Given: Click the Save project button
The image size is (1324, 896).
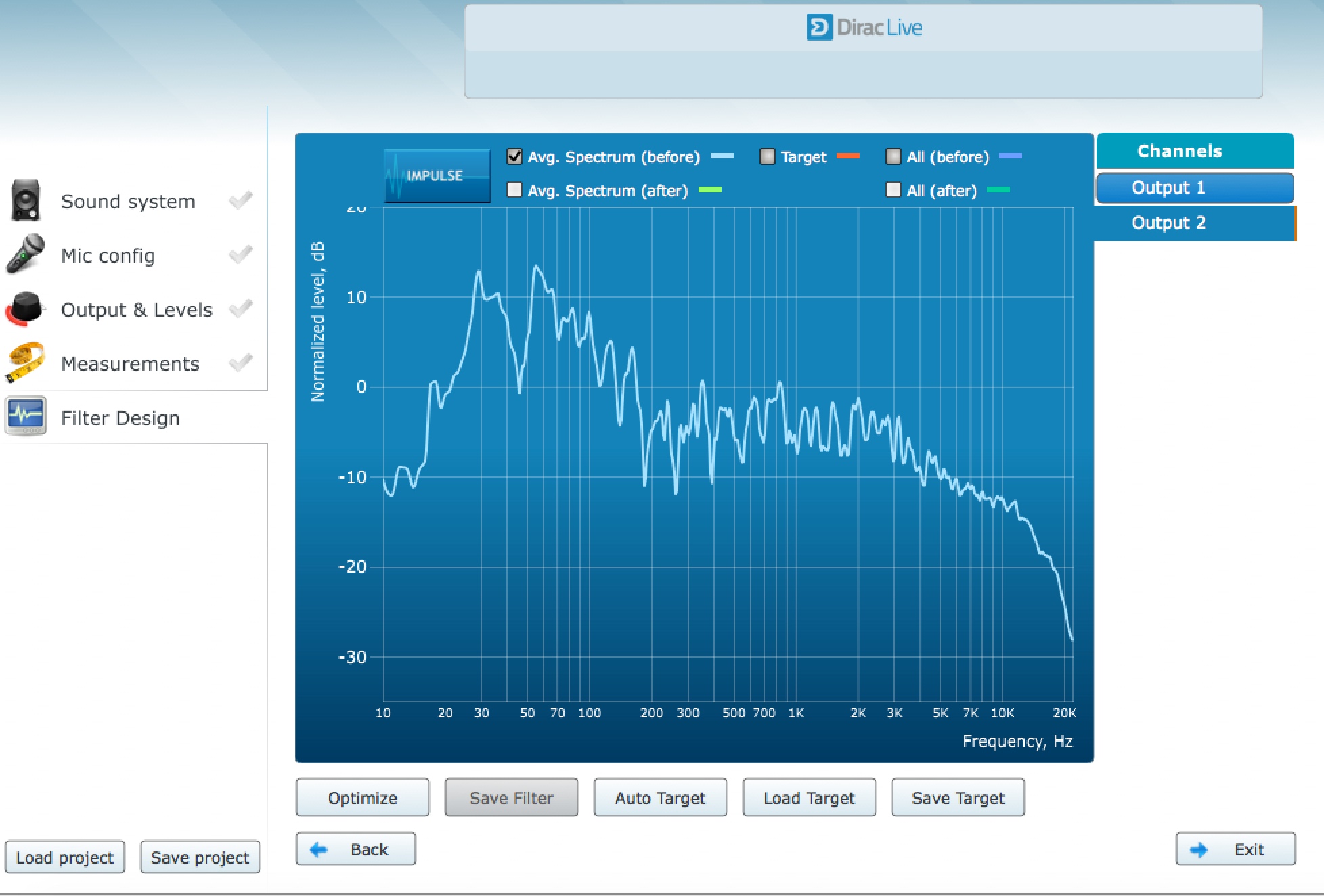Looking at the screenshot, I should pyautogui.click(x=200, y=857).
